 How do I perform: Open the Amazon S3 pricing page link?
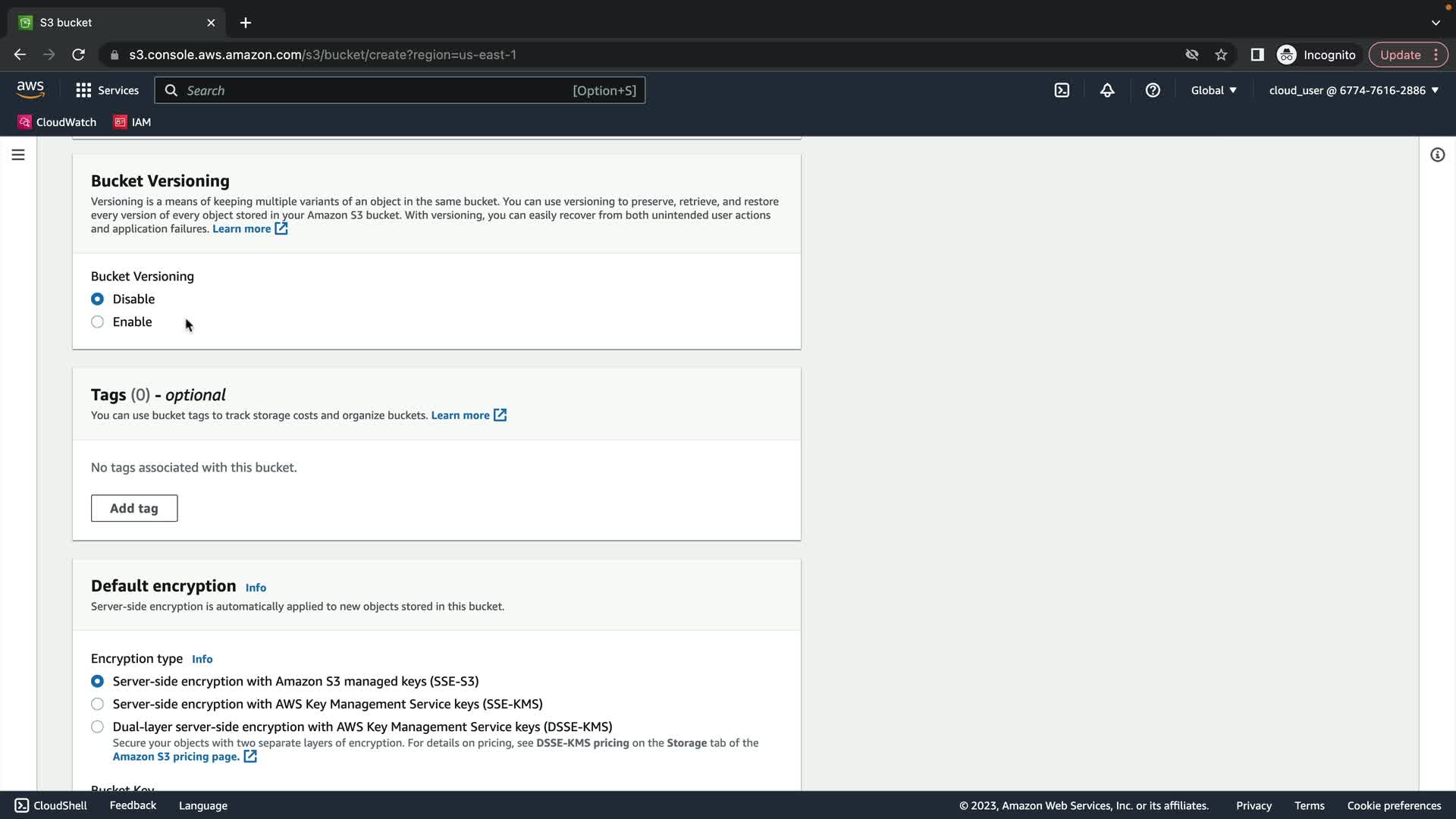[176, 756]
